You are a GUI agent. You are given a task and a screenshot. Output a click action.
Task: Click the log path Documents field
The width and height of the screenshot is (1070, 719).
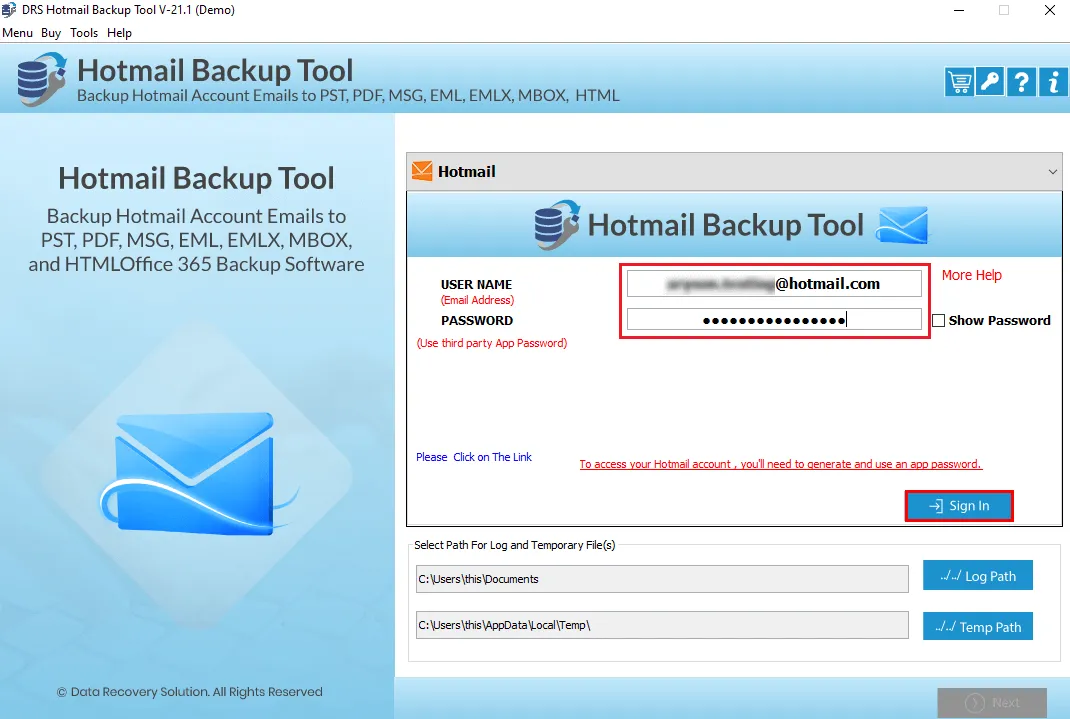(662, 579)
